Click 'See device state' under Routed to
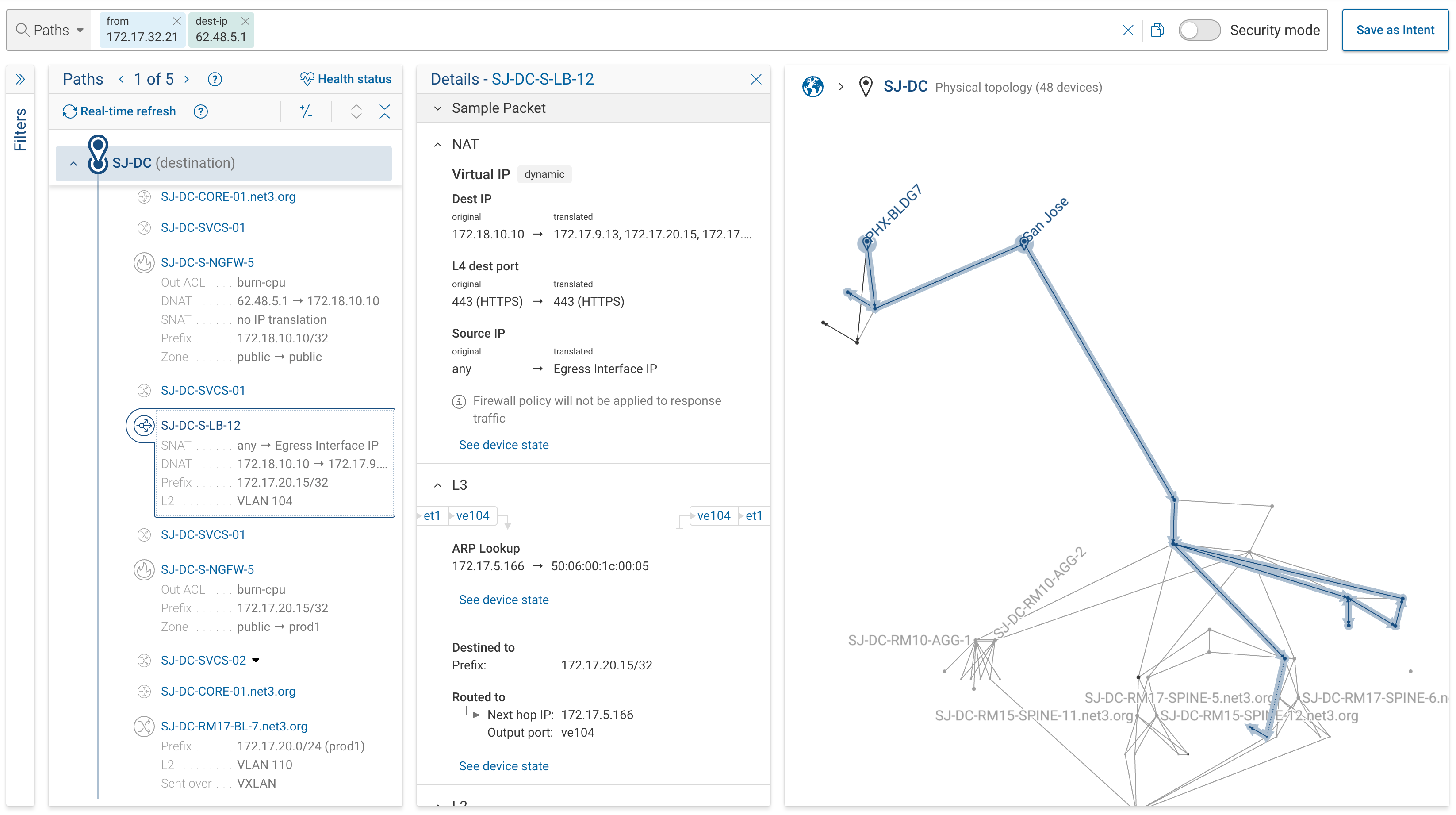Screen dimensions: 1456x815 point(504,766)
